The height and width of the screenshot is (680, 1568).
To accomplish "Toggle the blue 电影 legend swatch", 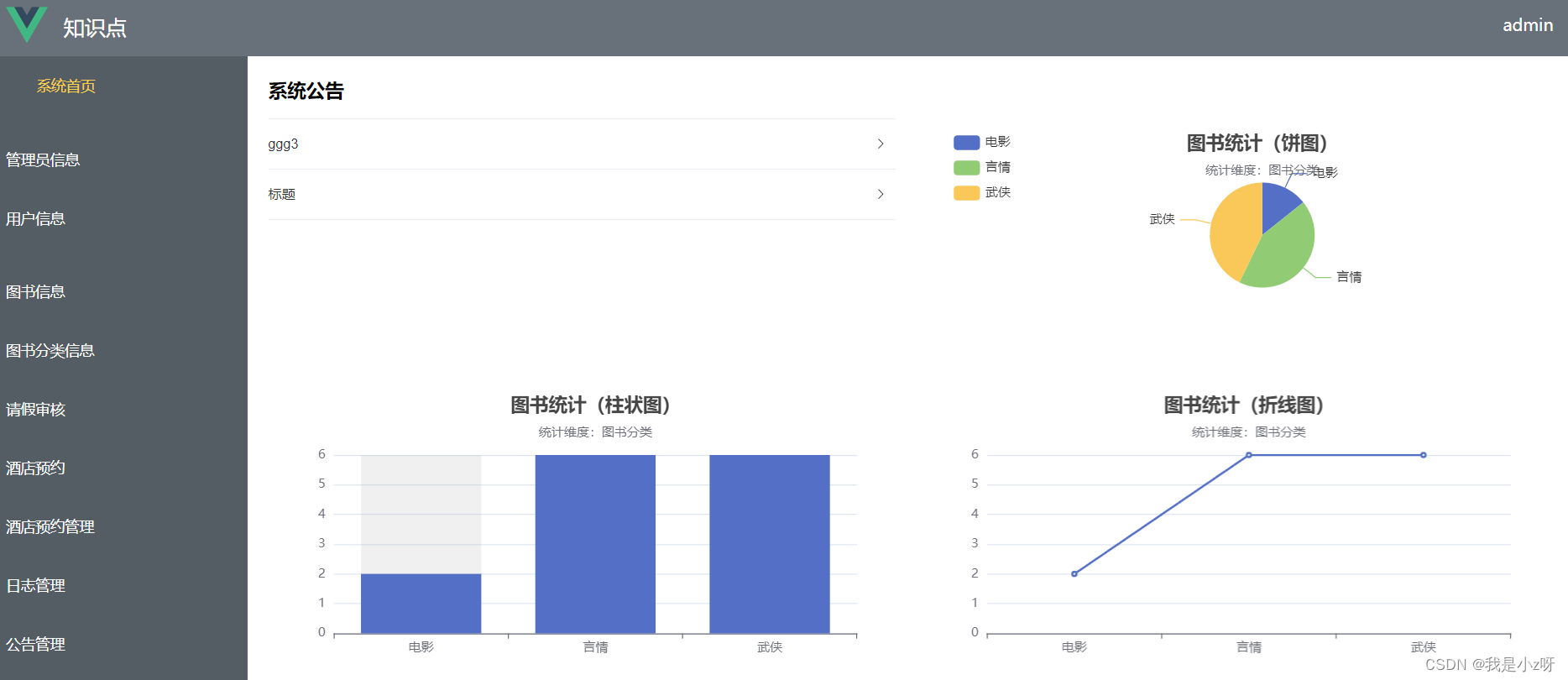I will coord(966,142).
